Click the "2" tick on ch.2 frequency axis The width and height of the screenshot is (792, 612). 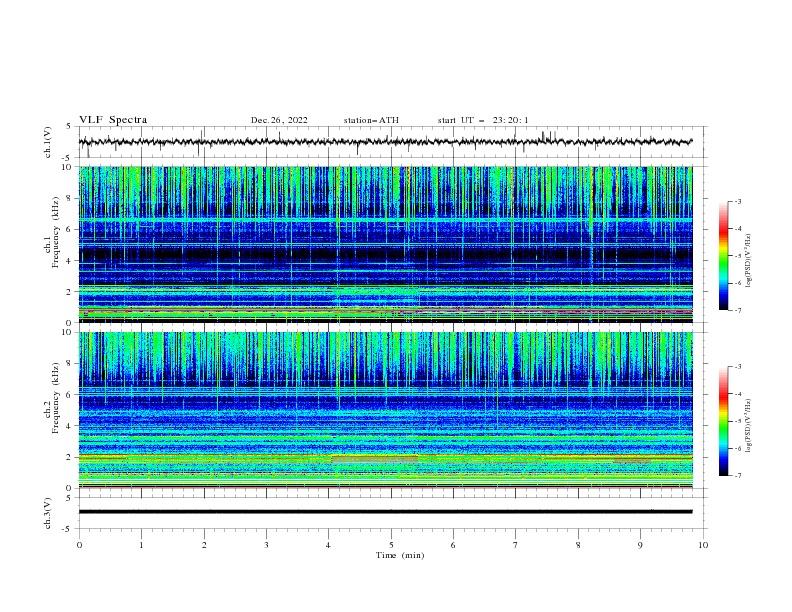[70, 457]
